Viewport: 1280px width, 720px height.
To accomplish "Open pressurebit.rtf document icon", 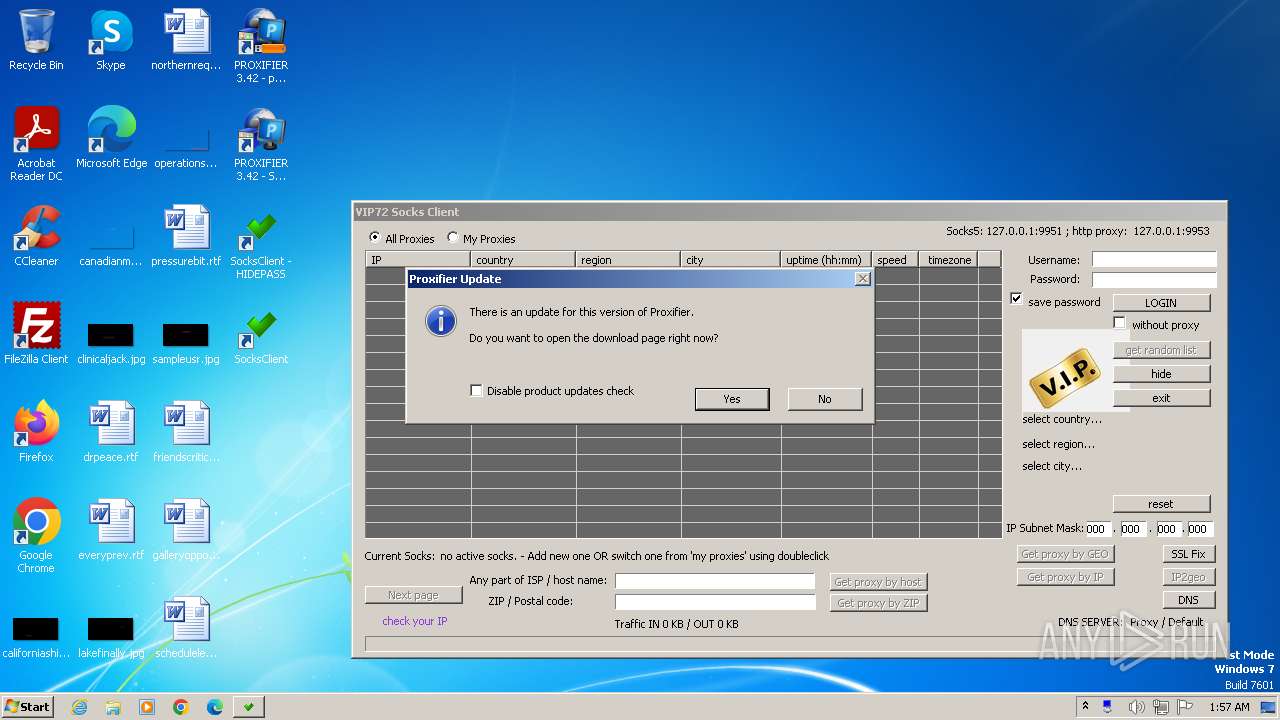I will click(186, 236).
